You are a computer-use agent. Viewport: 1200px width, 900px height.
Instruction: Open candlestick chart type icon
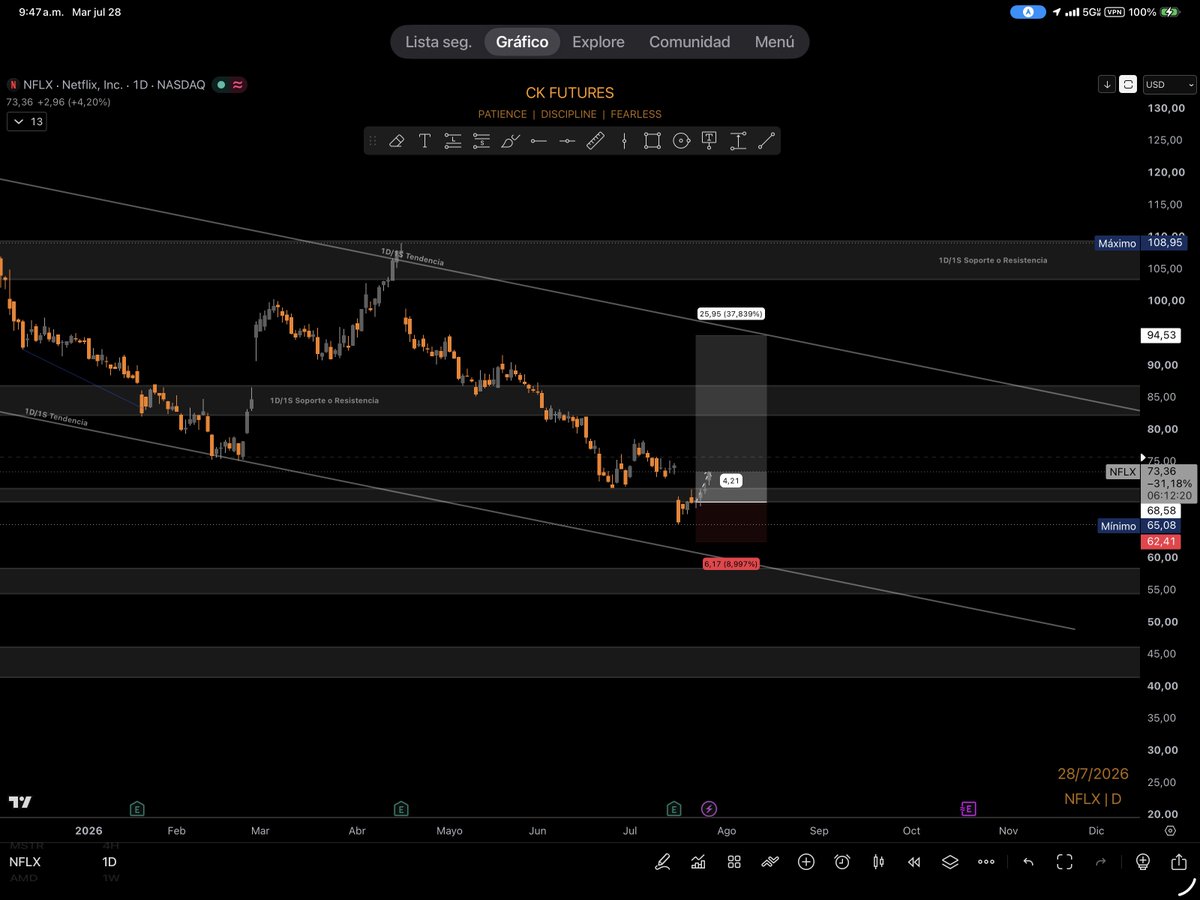click(x=878, y=862)
